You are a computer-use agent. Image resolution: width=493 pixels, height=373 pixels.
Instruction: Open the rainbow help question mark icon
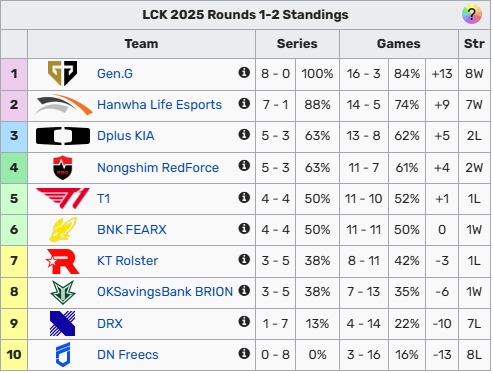point(472,14)
